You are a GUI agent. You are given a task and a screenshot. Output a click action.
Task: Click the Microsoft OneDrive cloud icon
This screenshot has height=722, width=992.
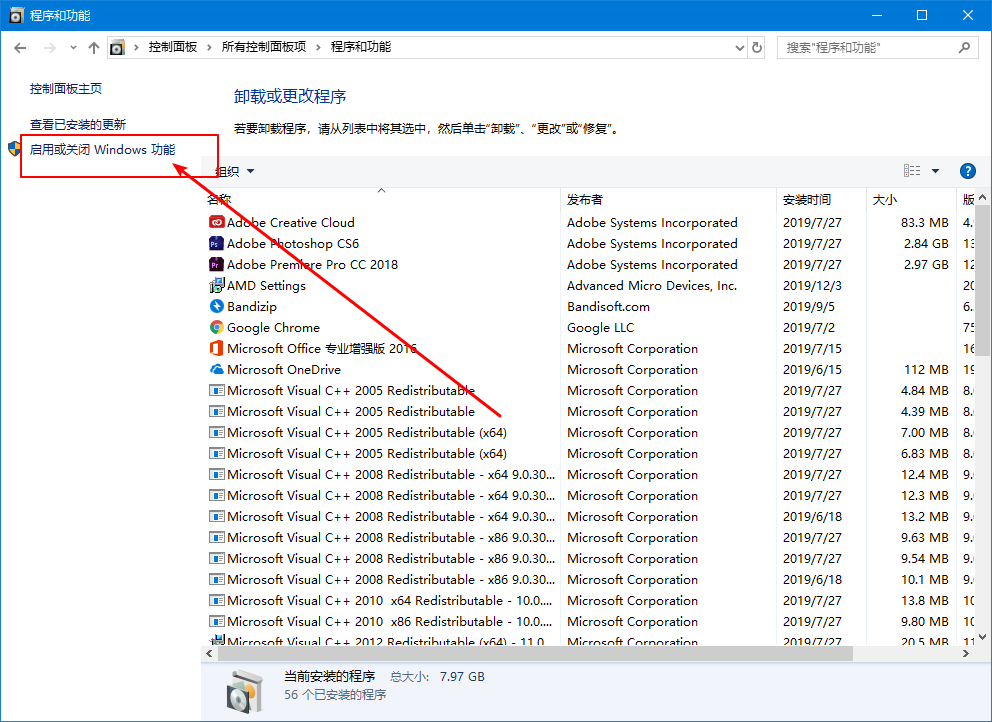216,369
